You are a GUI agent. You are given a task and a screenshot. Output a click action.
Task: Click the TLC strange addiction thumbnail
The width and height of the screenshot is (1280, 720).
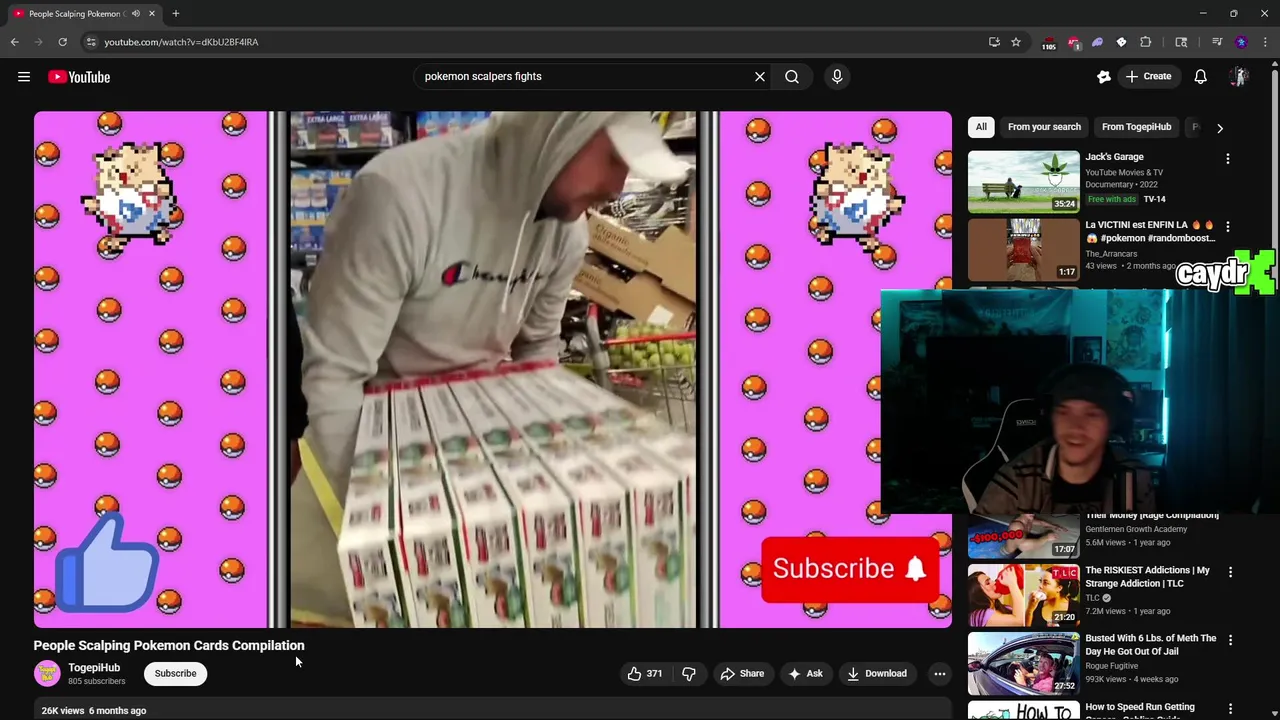(x=1024, y=595)
